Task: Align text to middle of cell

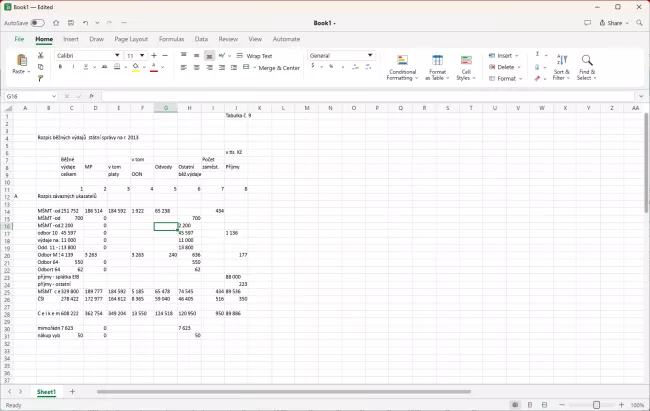Action: [x=196, y=56]
